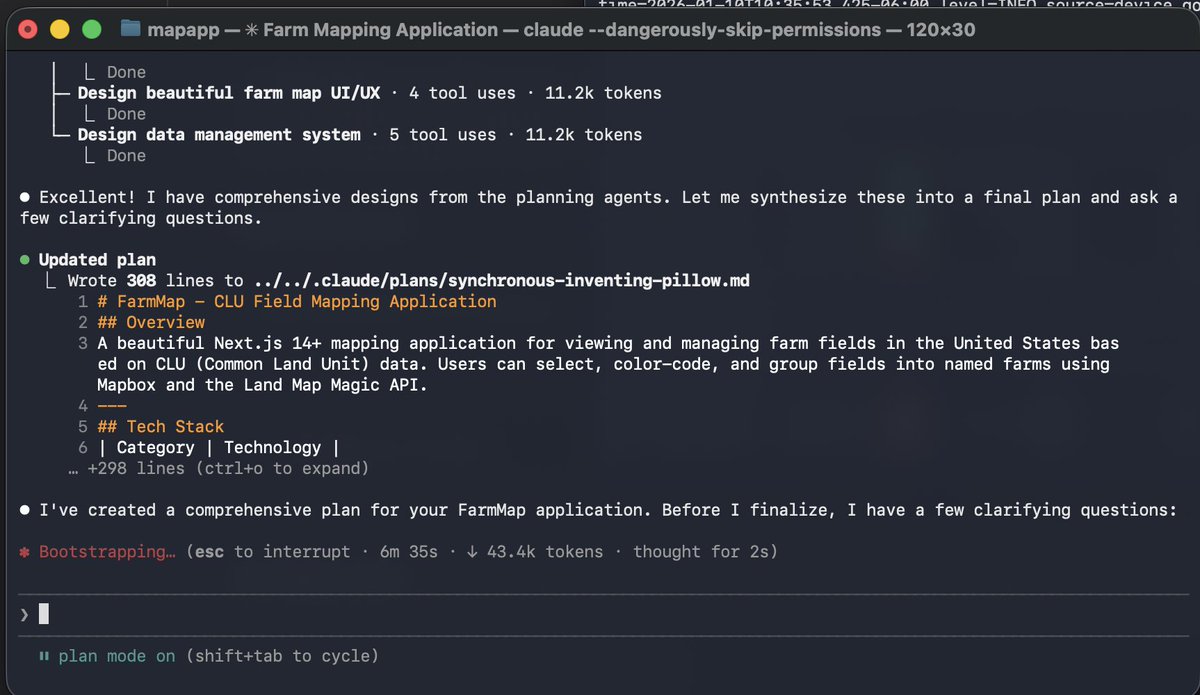
Task: Click the yellow minimize window button
Action: [x=60, y=29]
